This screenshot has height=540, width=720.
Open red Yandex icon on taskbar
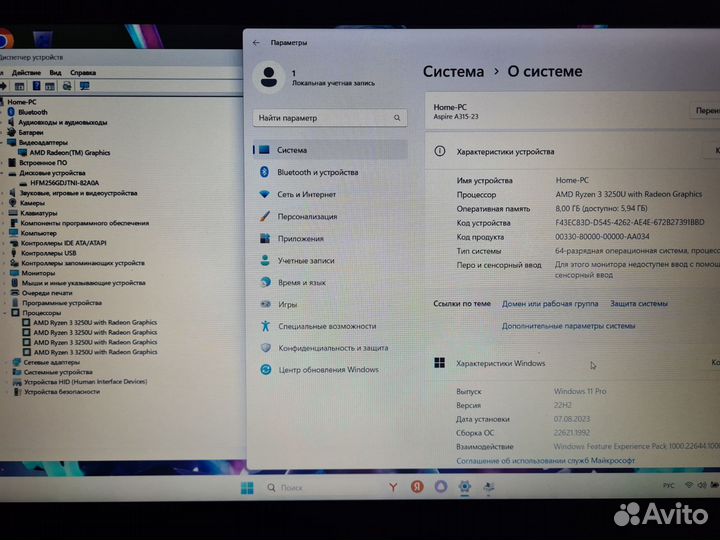pyautogui.click(x=417, y=487)
